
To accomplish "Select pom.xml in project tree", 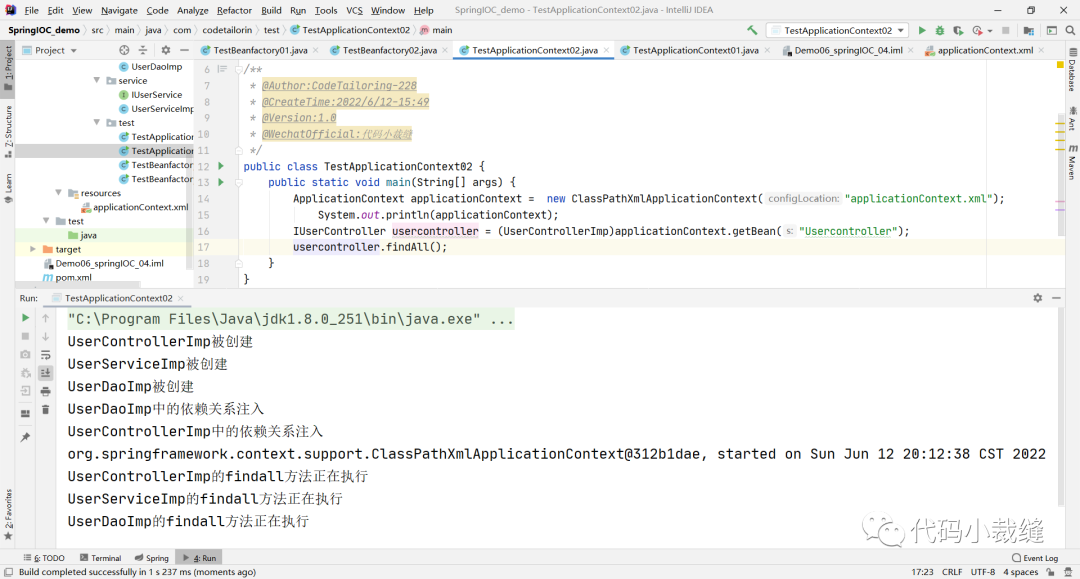I will pos(68,277).
